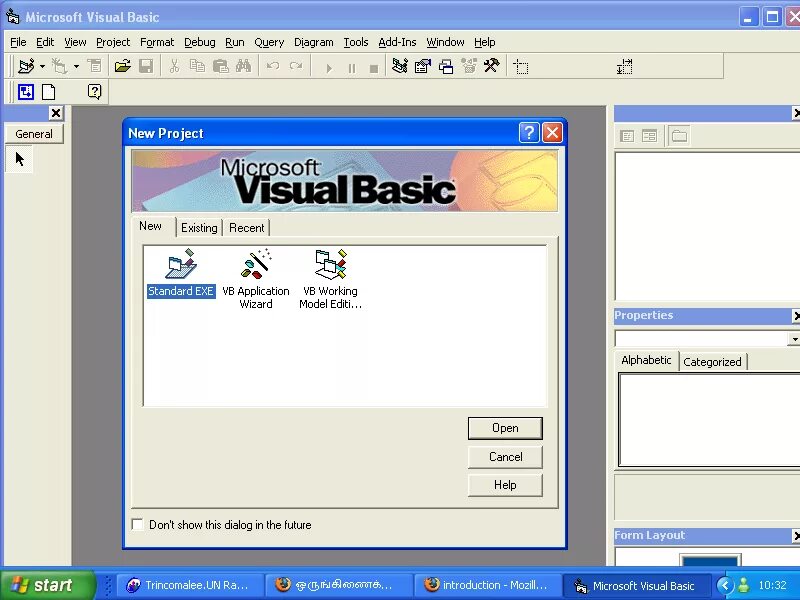
Task: Click the Add Form toolbar icon
Action: tap(60, 66)
